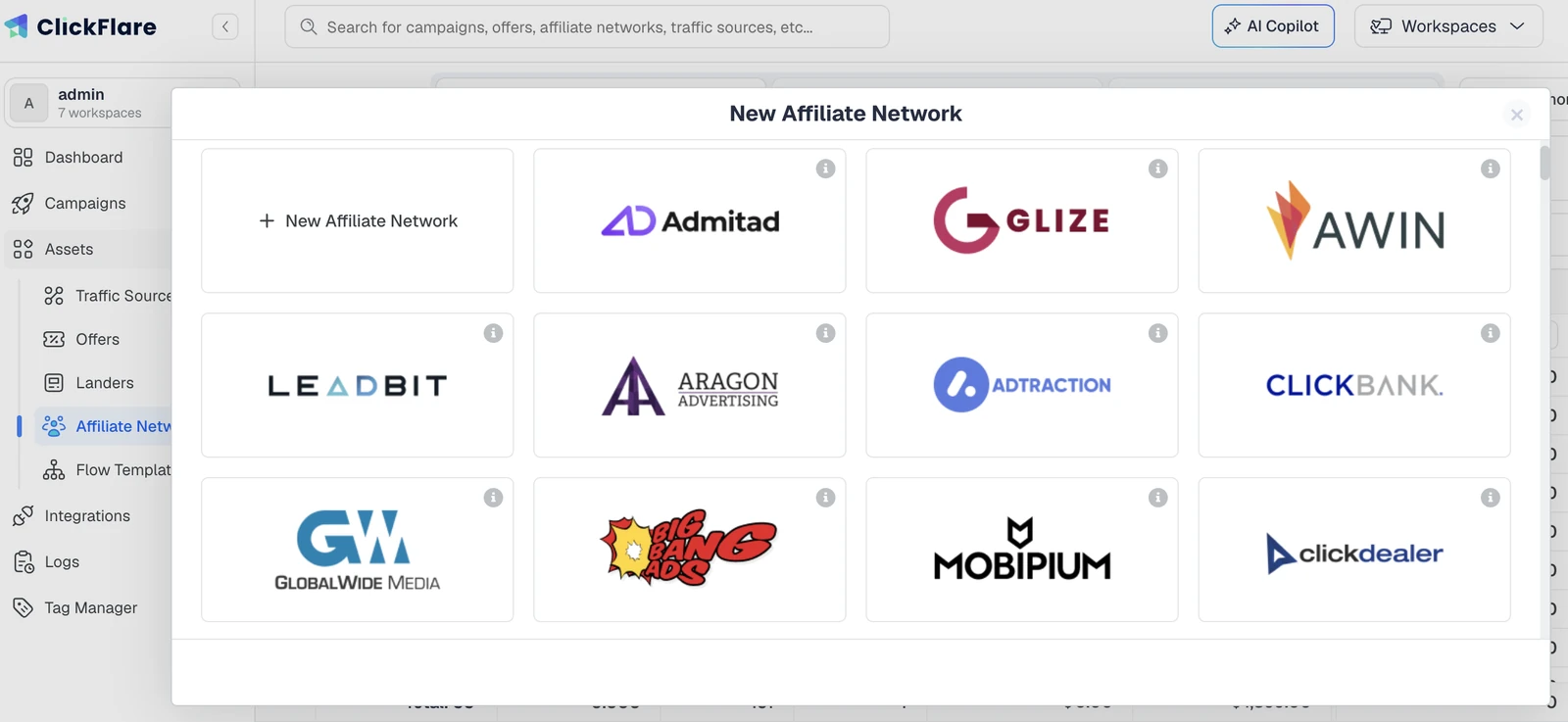Open Campaigns in the sidebar

(86, 203)
